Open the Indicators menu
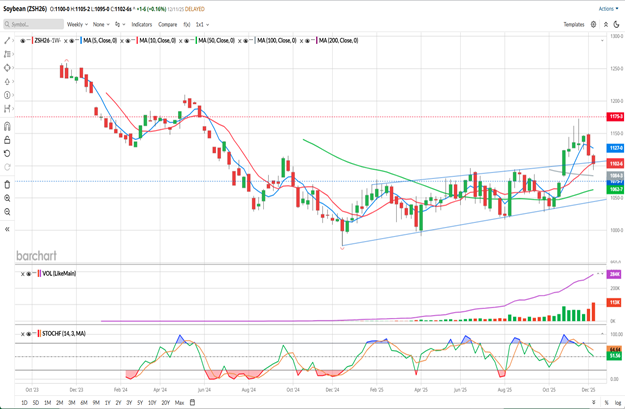The width and height of the screenshot is (625, 409). (142, 24)
